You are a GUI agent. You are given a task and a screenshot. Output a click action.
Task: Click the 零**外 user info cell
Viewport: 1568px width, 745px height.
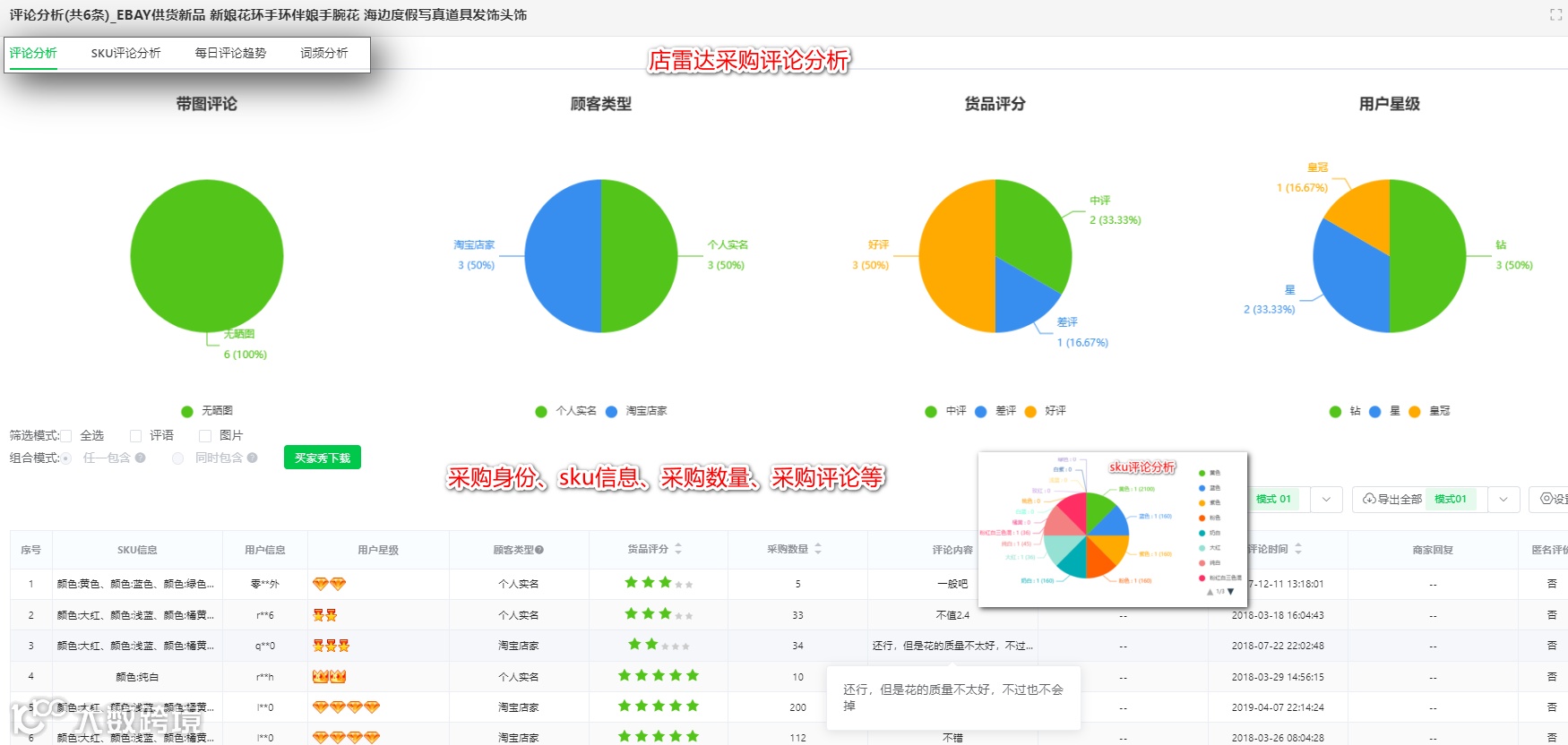(265, 584)
